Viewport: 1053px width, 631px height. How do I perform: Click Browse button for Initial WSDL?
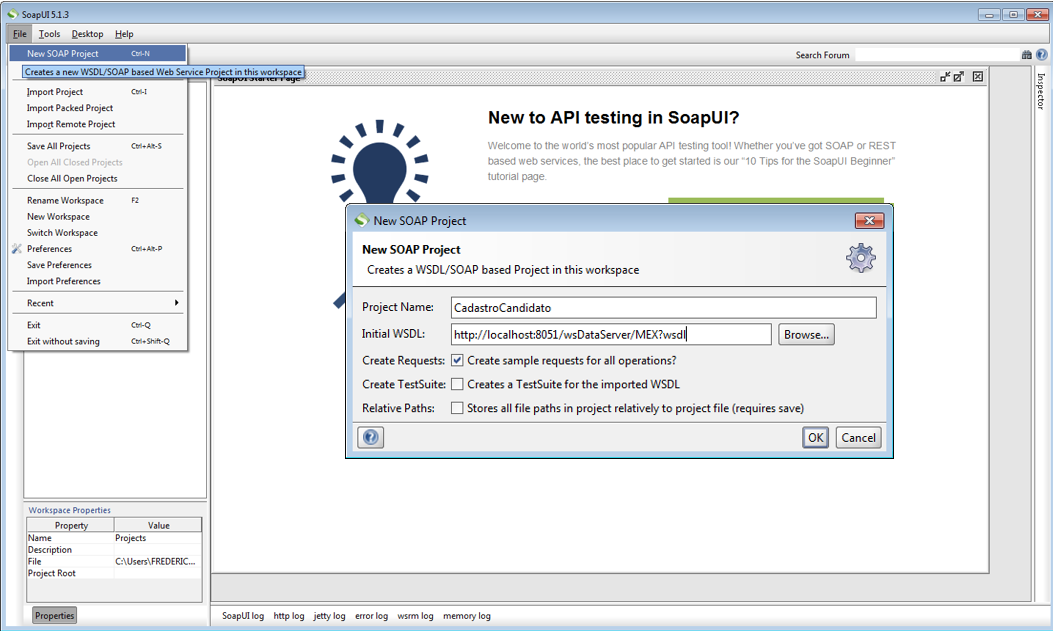pos(807,334)
